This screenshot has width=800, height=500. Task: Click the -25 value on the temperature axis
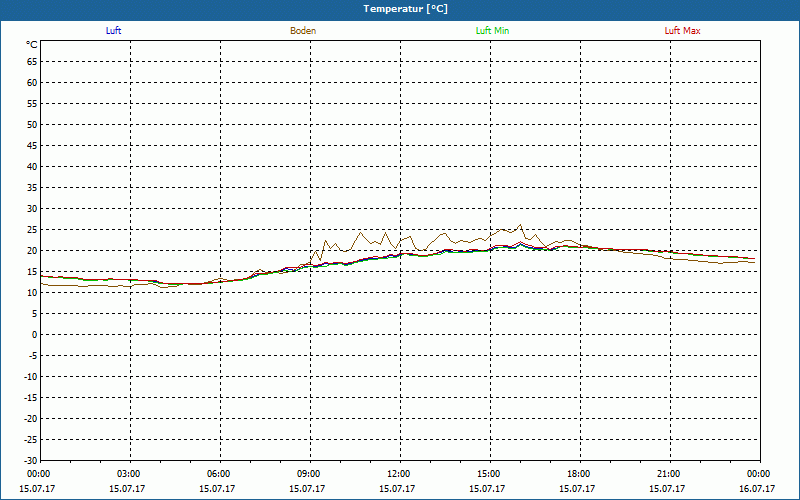[30, 439]
